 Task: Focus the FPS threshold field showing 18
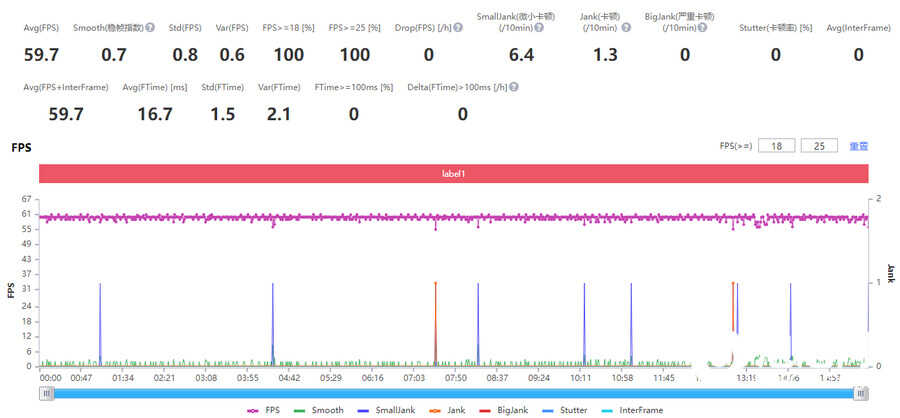tap(776, 146)
